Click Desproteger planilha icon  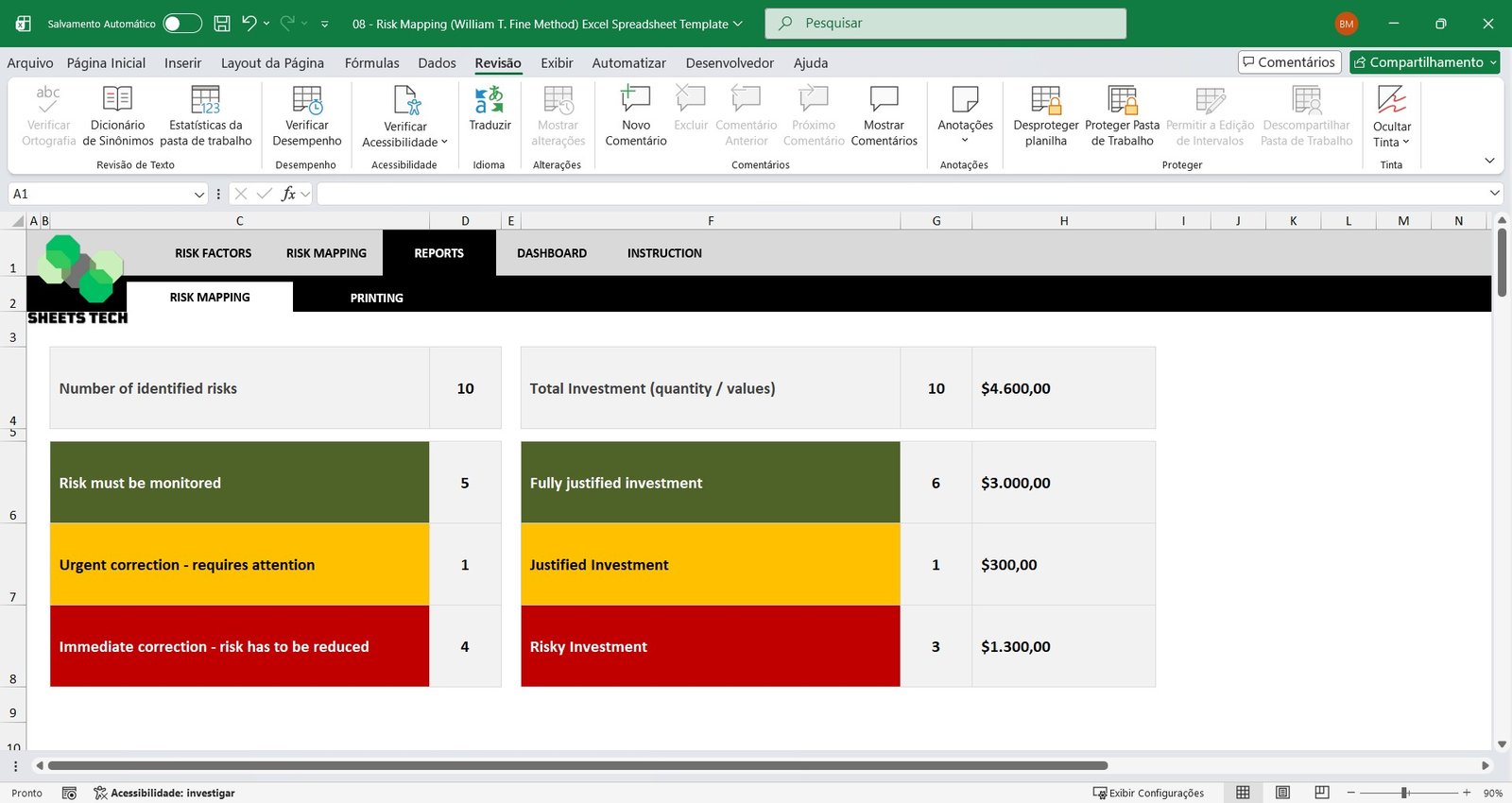coord(1045,100)
